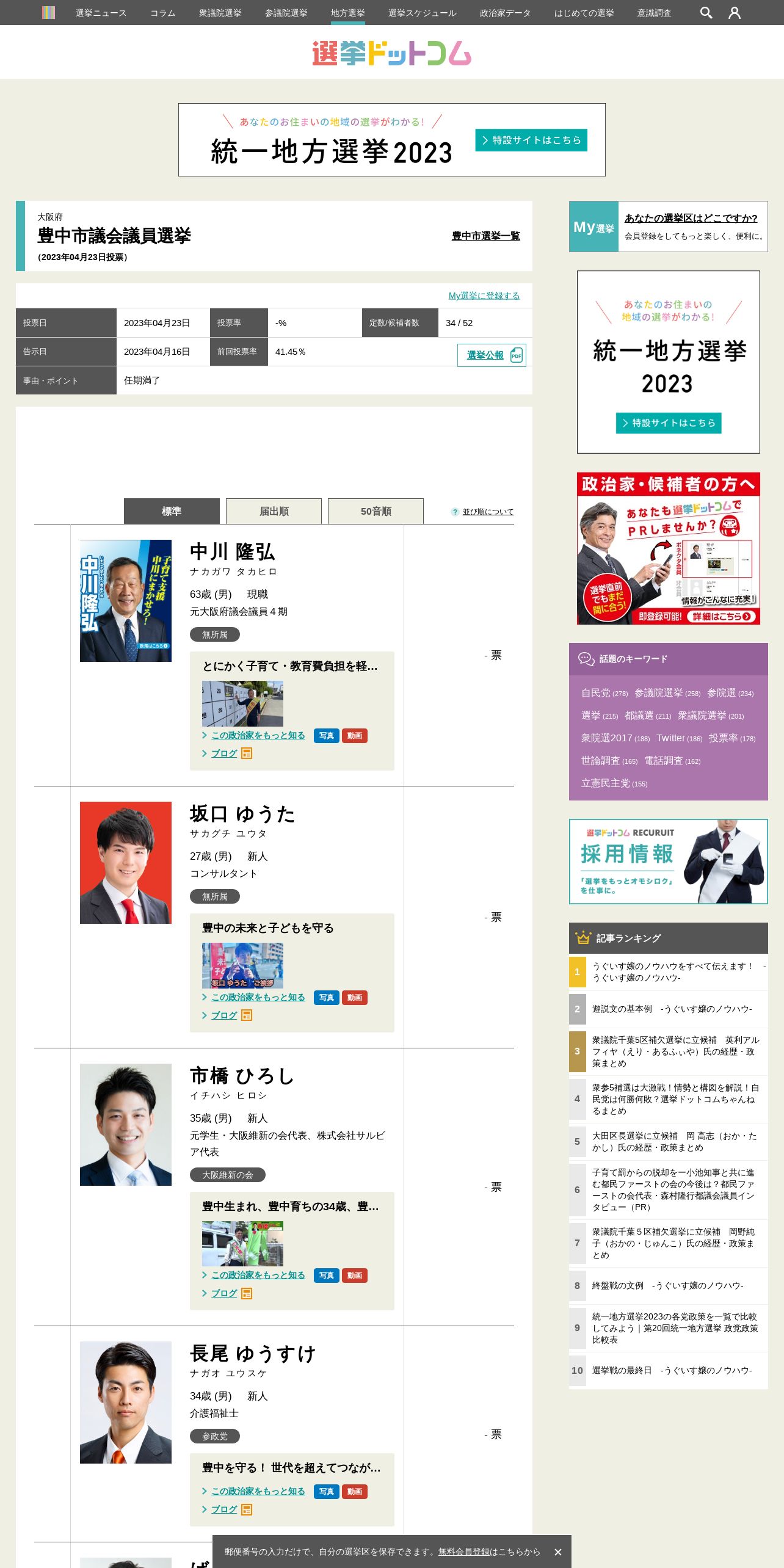Open ranking article 8 終盤戦の文例
The height and width of the screenshot is (1568, 784).
click(x=667, y=1286)
